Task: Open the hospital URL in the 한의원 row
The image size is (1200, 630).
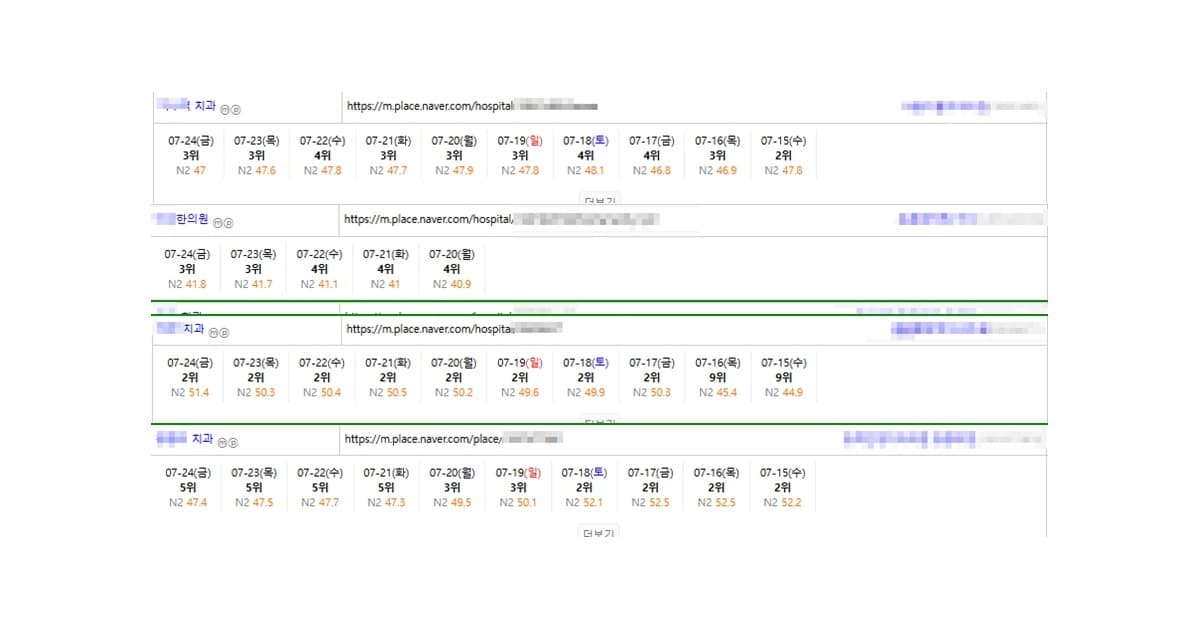Action: [501, 218]
